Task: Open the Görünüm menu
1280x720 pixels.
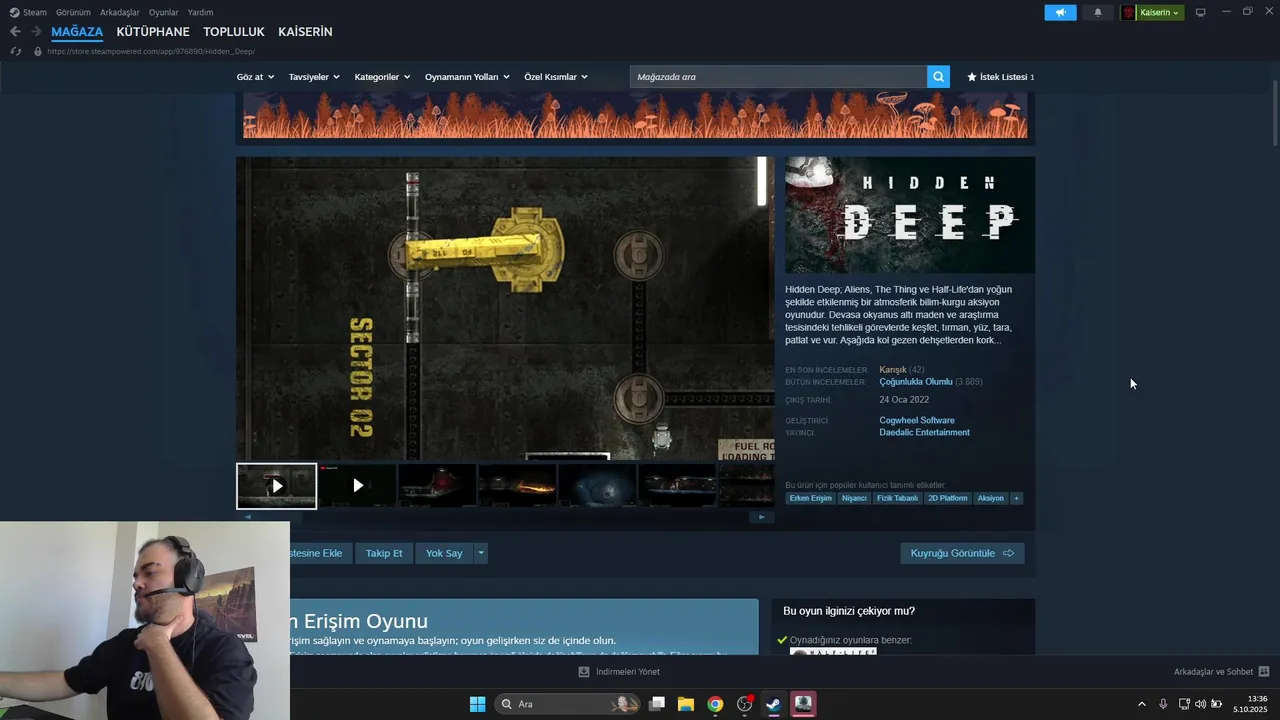Action: coord(73,12)
